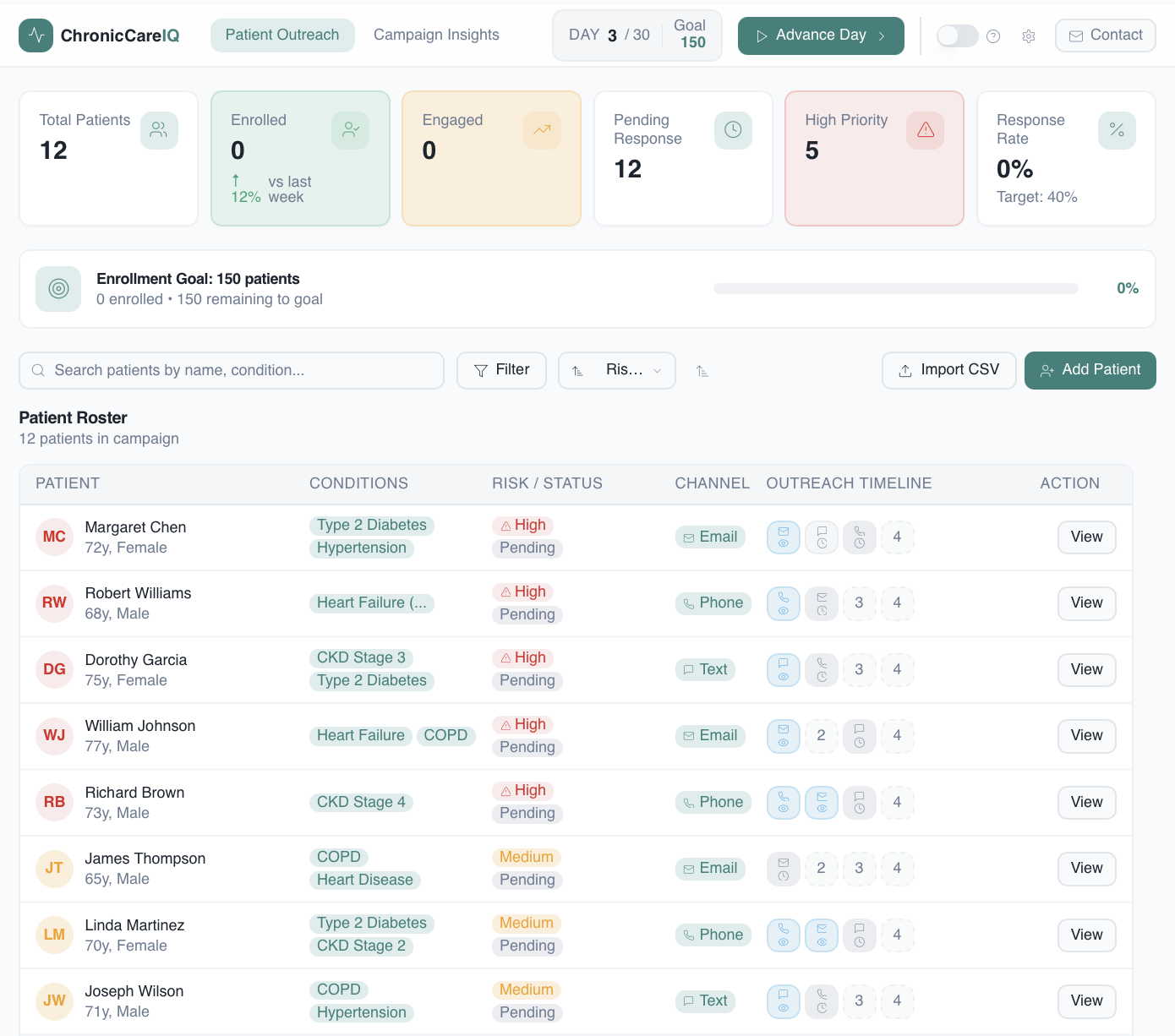Click MC avatar for Margaret Chen
This screenshot has width=1175, height=1036.
[x=54, y=537]
